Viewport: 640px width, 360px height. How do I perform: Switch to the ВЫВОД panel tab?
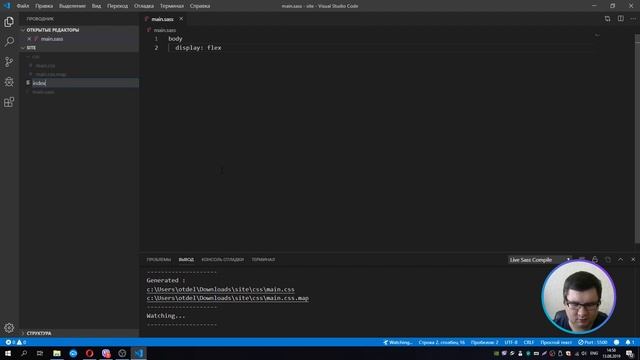186,260
